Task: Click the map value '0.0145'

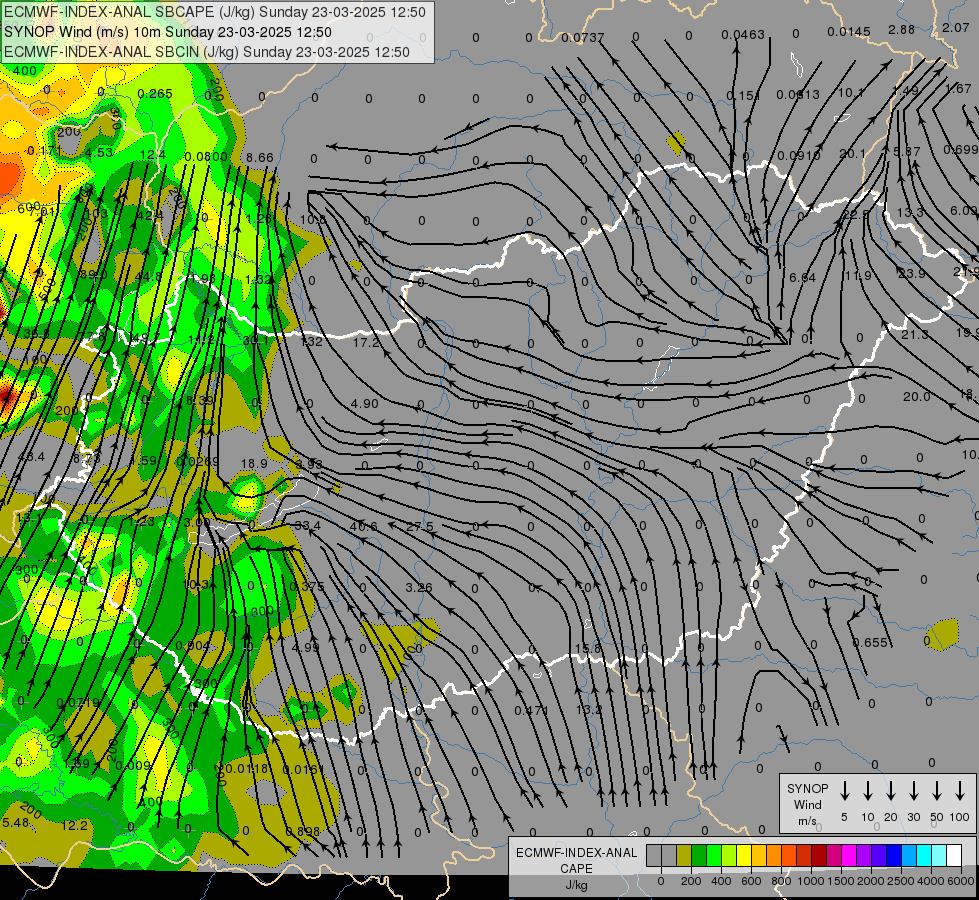Action: pyautogui.click(x=849, y=31)
